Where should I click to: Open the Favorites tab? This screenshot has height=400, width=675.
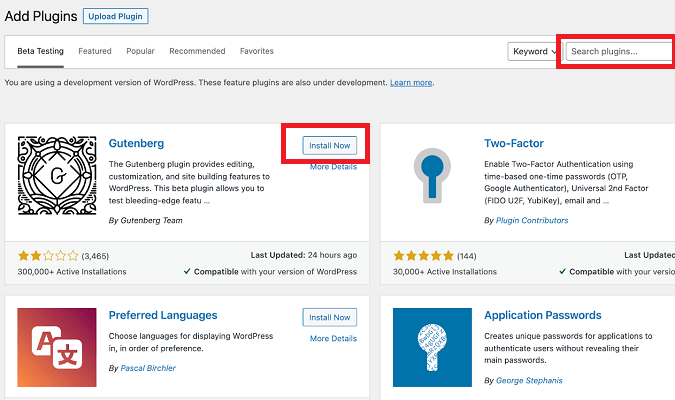coord(257,51)
